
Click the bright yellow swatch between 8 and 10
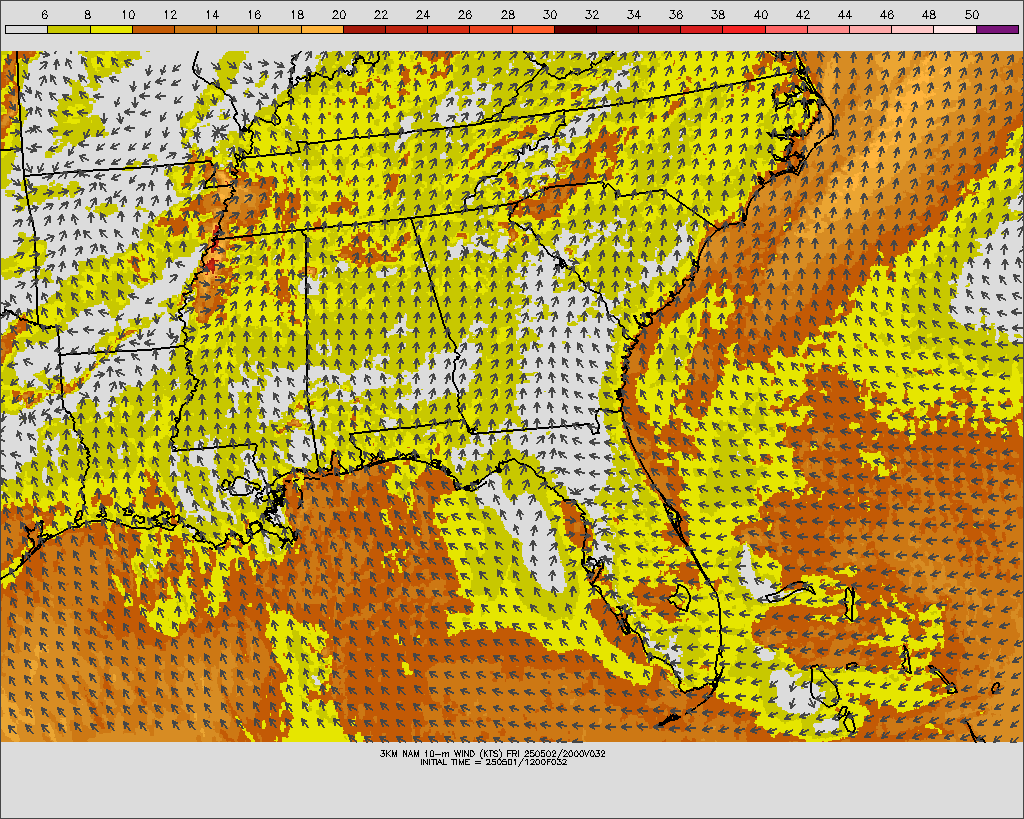click(111, 29)
